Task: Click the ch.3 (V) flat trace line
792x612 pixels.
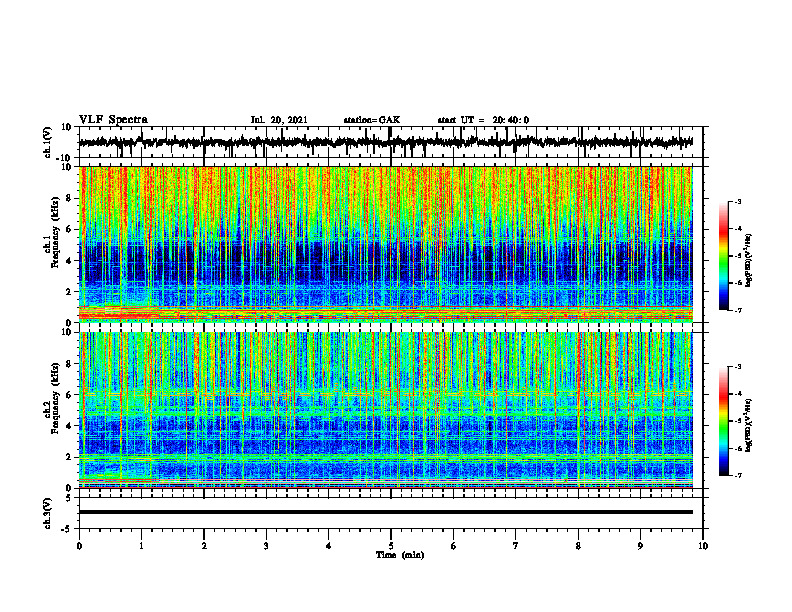Action: [x=386, y=512]
